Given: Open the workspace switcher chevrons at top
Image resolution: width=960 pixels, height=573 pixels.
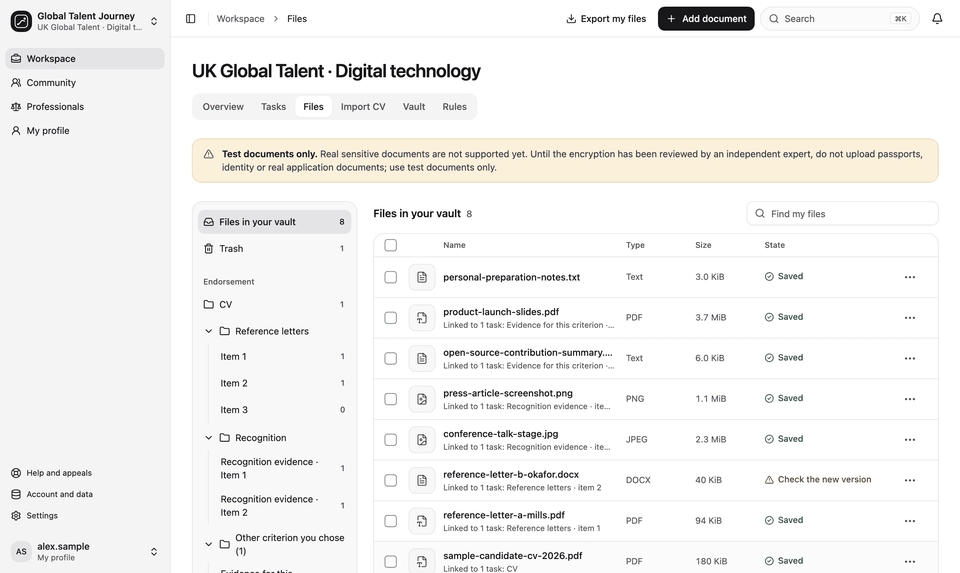Looking at the screenshot, I should click(x=154, y=21).
